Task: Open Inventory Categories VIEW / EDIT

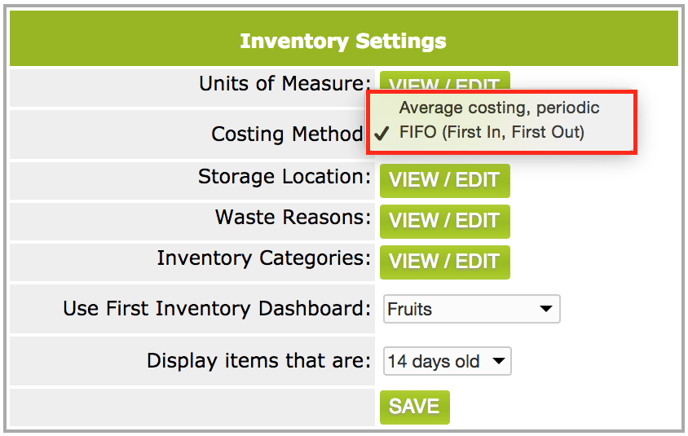Action: [x=444, y=262]
